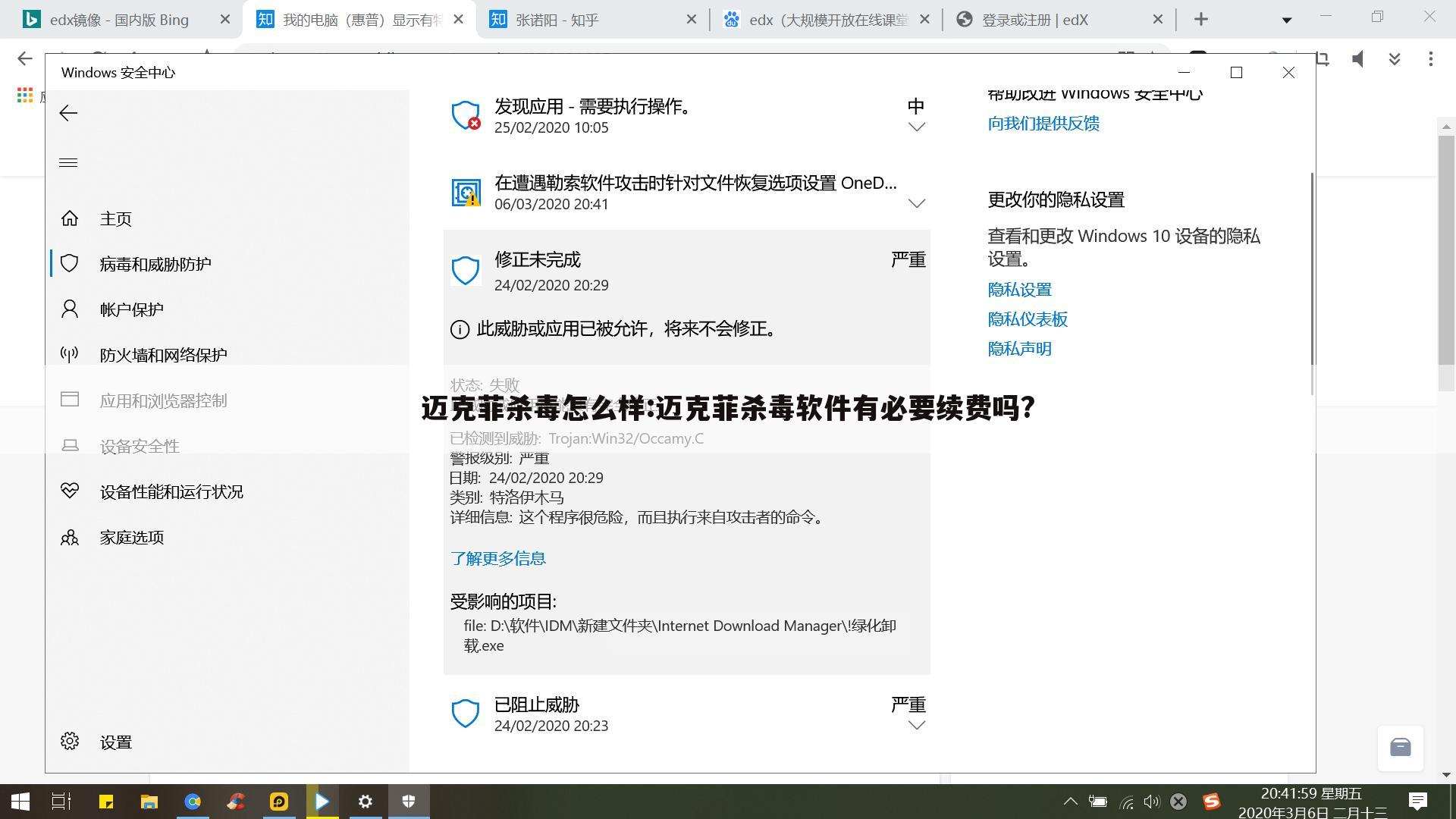Open 隐私仪表板 link
The width and height of the screenshot is (1456, 819).
pyautogui.click(x=1028, y=319)
